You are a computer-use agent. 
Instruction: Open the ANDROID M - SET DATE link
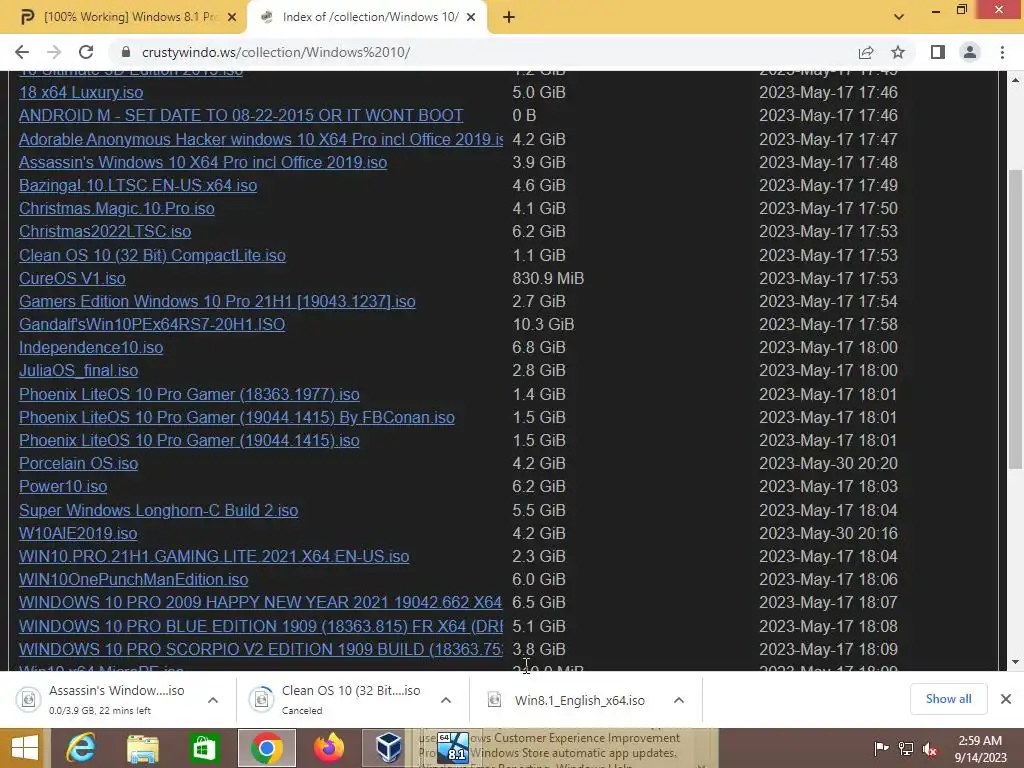click(x=241, y=116)
